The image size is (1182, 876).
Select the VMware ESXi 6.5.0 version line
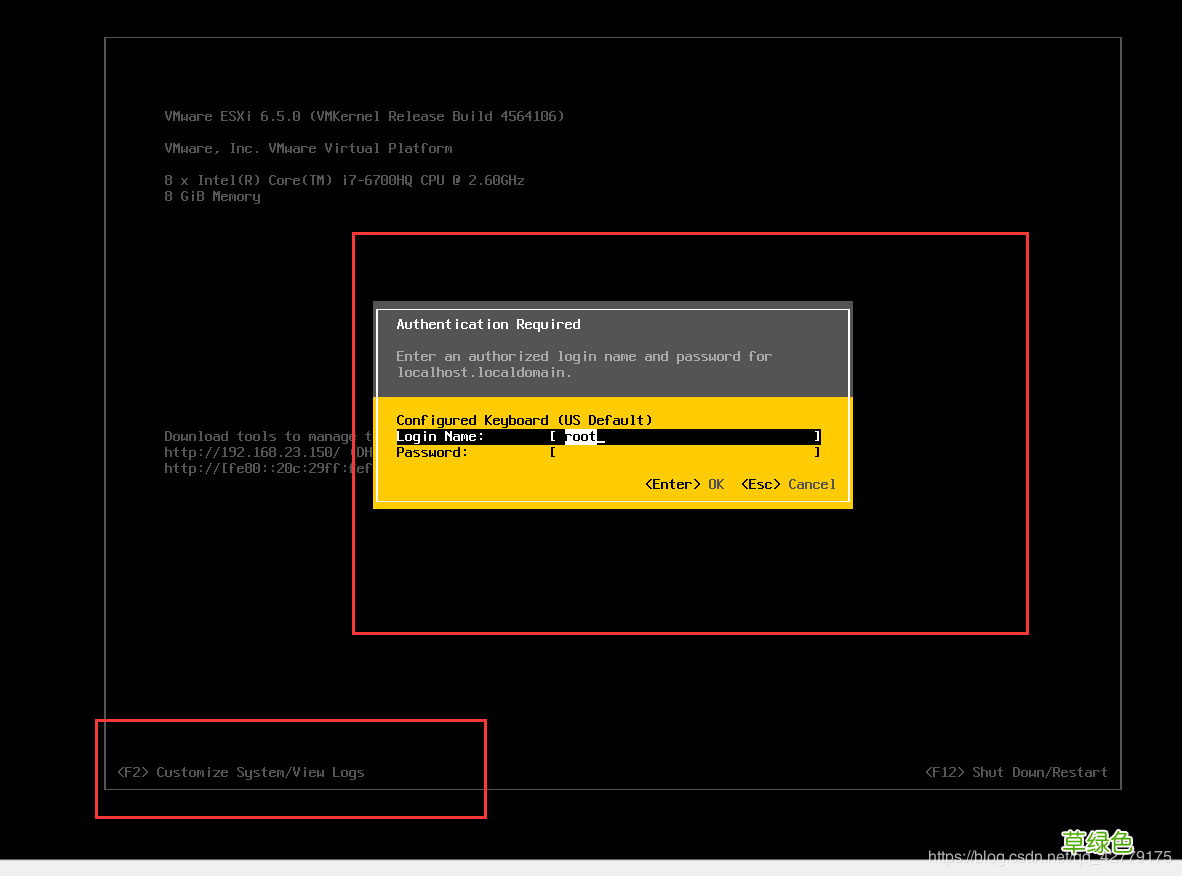(x=364, y=116)
